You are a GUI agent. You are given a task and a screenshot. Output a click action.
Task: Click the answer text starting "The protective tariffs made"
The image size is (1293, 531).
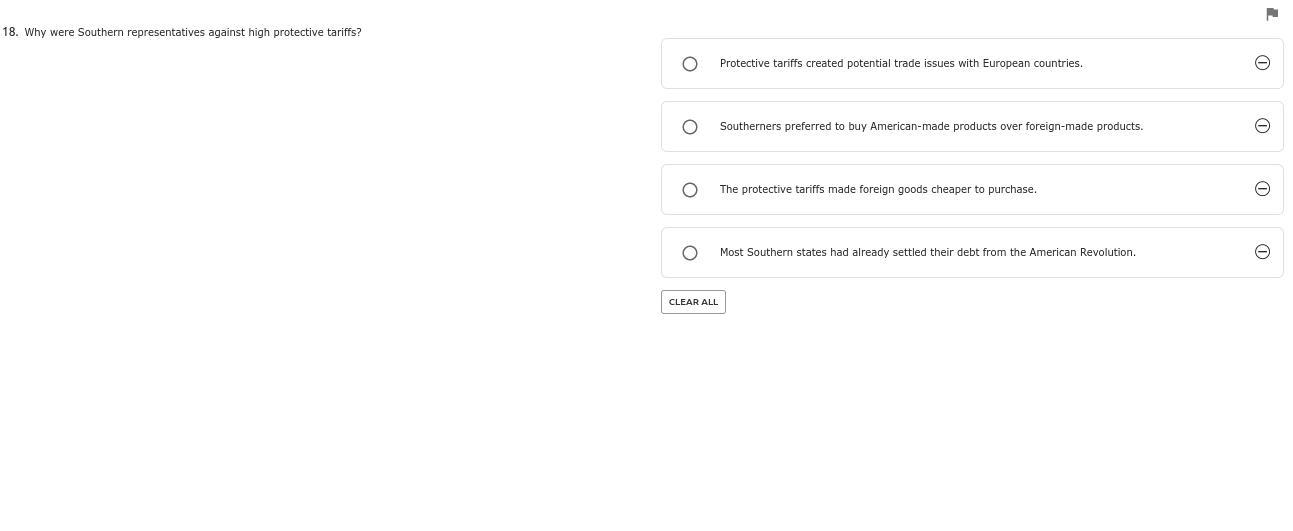click(x=877, y=189)
